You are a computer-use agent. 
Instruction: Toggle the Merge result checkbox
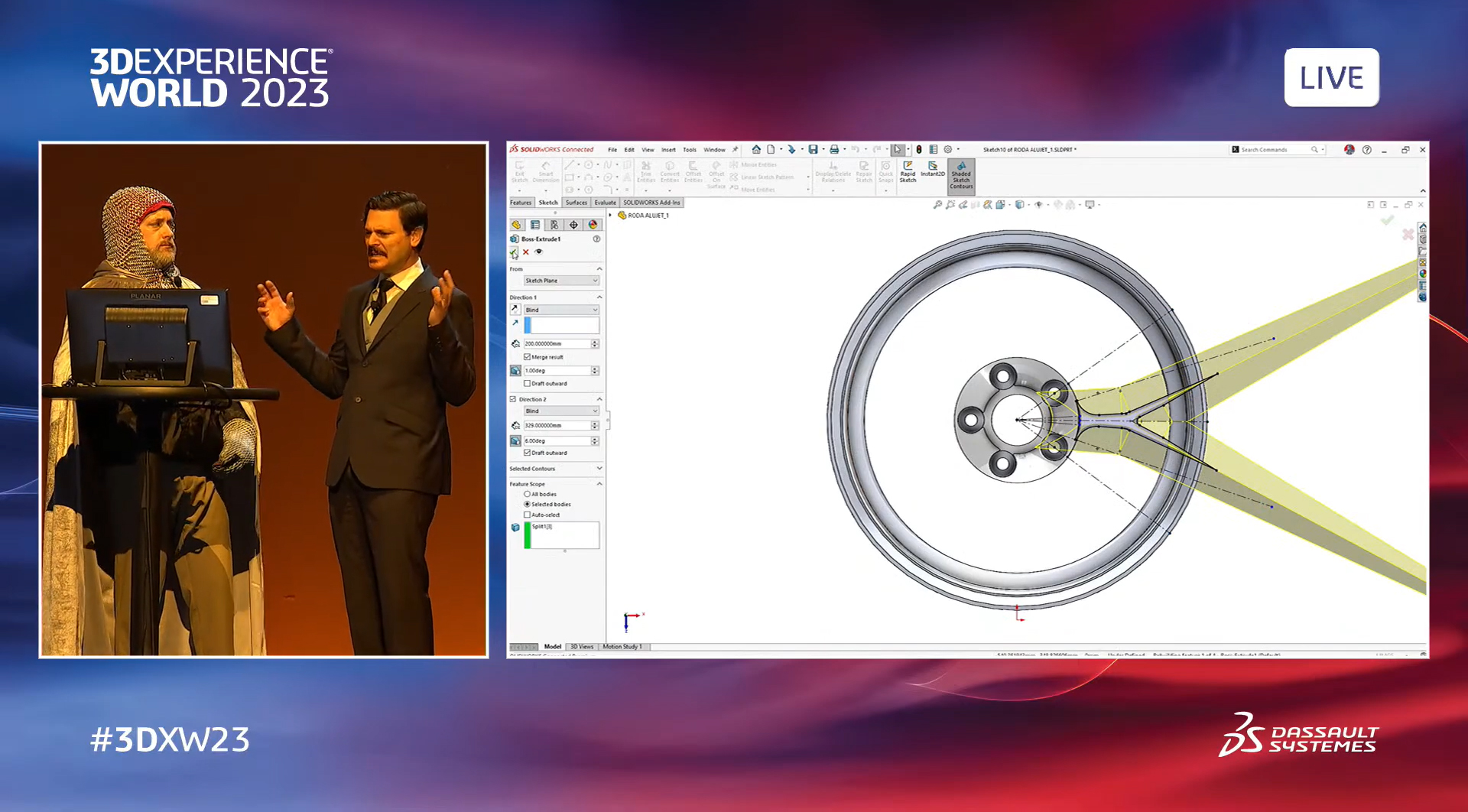click(528, 357)
